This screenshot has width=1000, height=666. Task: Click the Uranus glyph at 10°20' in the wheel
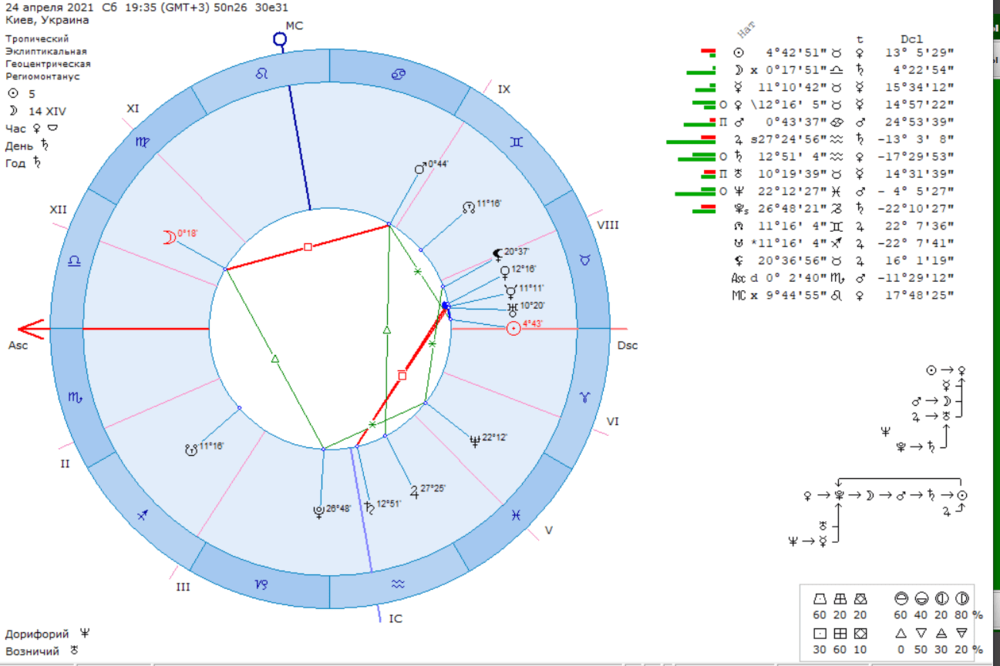(513, 309)
